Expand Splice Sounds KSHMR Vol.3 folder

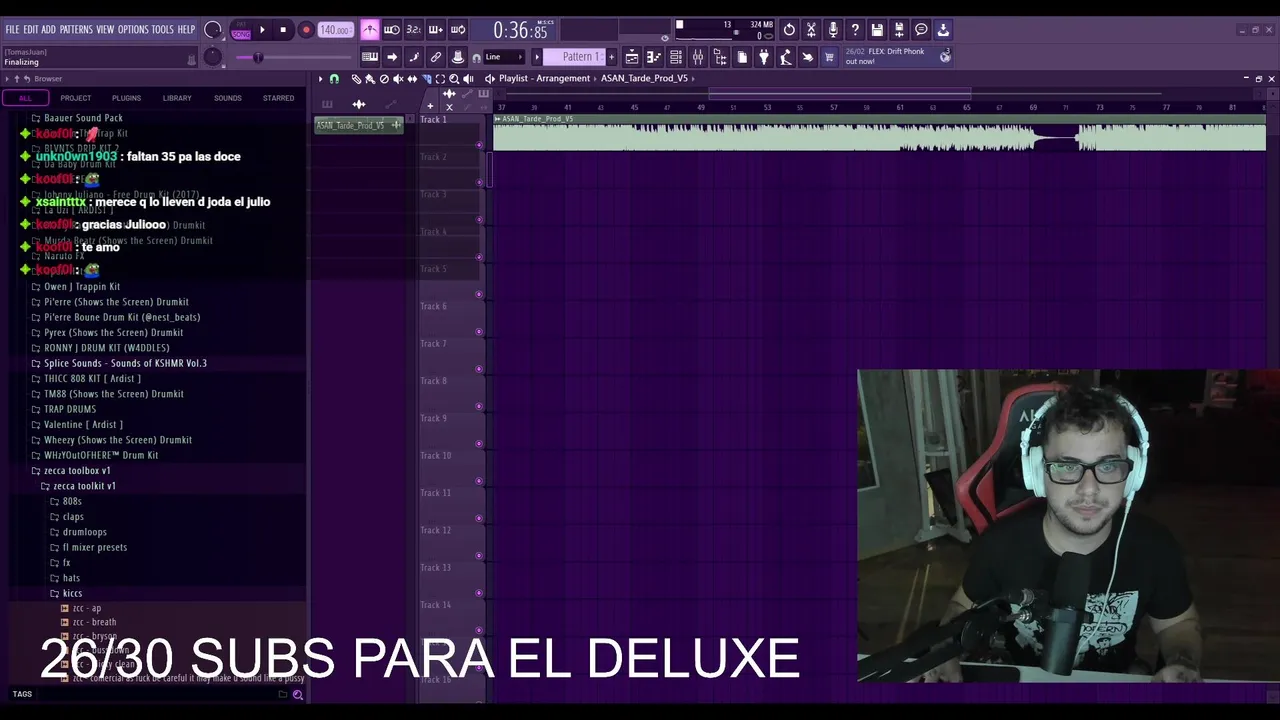click(125, 363)
